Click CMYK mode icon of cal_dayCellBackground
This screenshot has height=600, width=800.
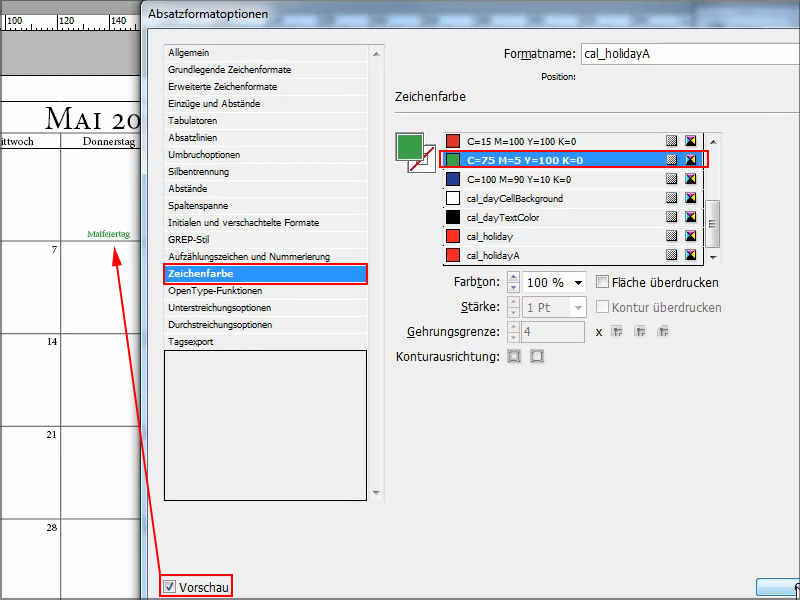pyautogui.click(x=690, y=197)
